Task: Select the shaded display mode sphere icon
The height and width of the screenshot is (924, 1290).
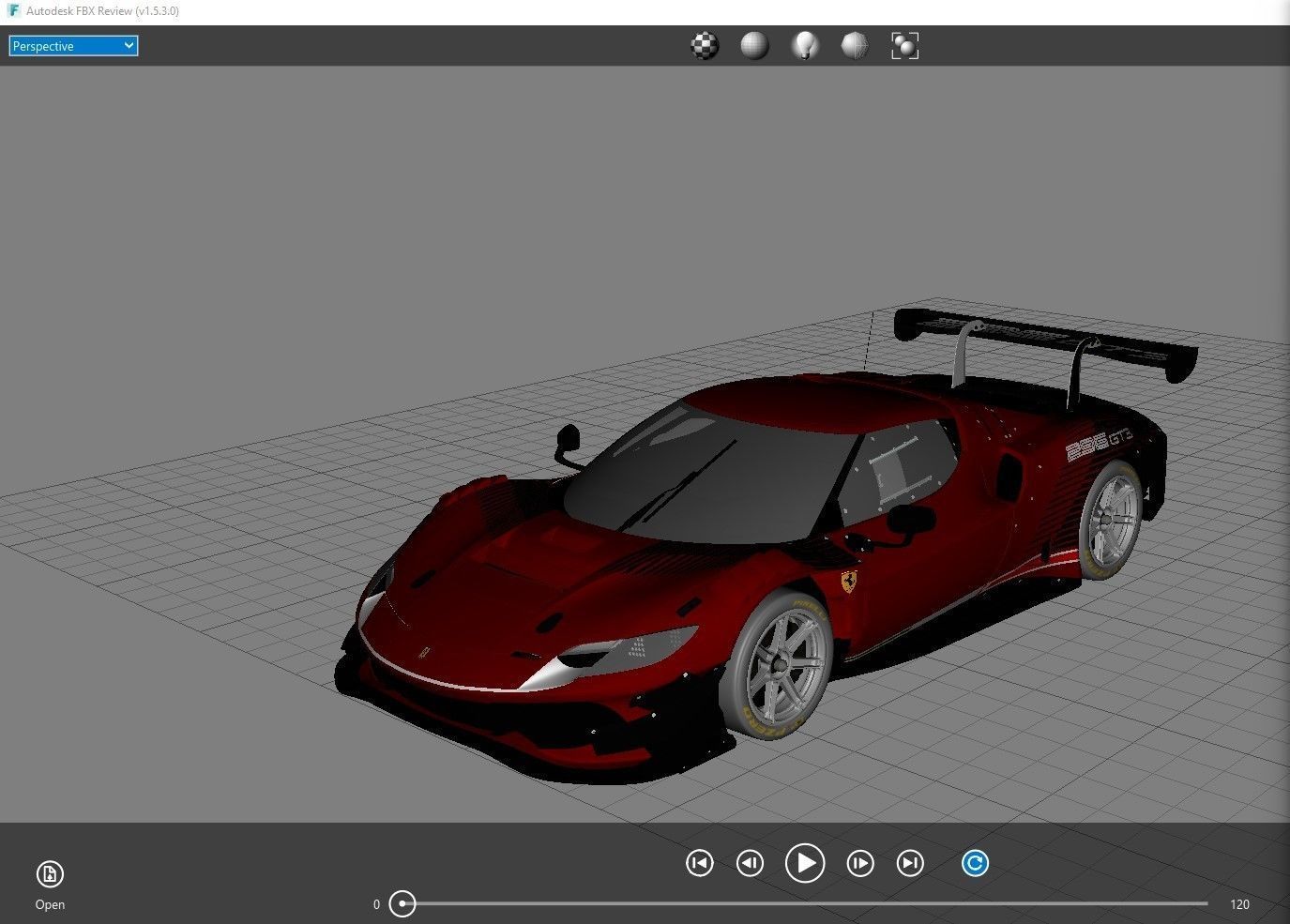Action: (x=753, y=45)
